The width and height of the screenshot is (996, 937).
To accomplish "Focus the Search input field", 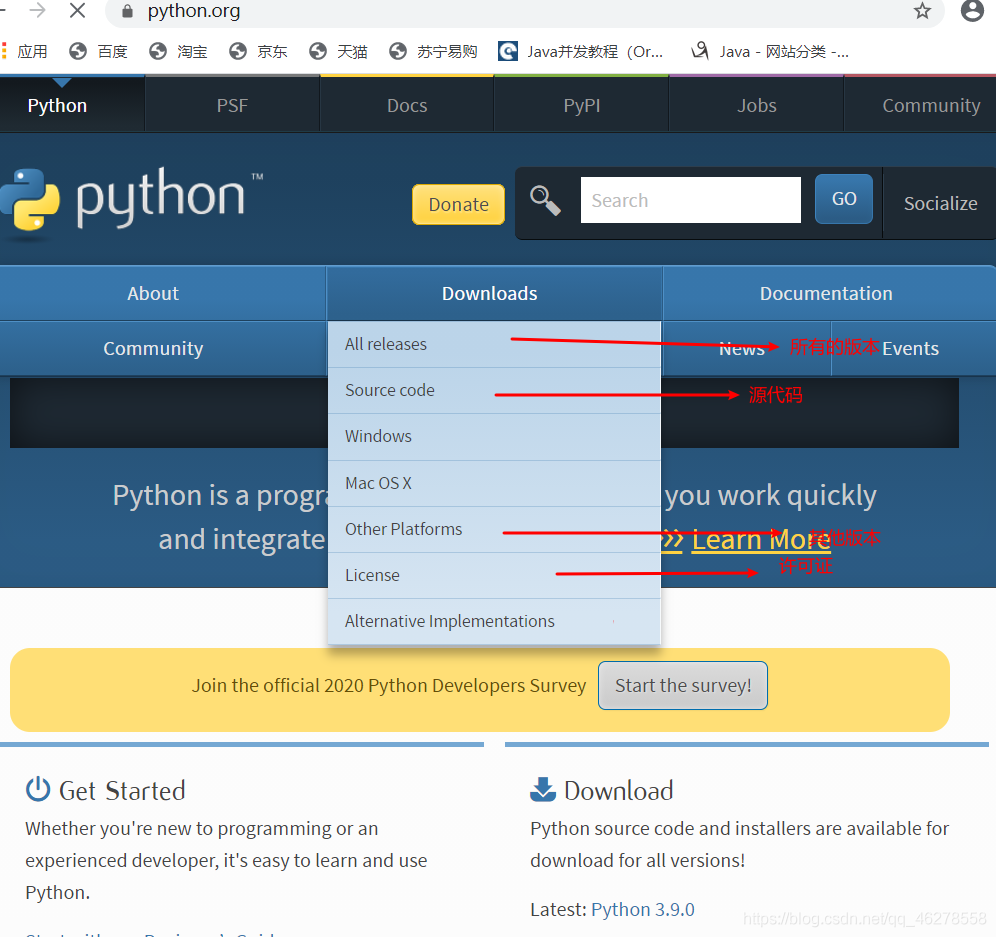I will (690, 200).
